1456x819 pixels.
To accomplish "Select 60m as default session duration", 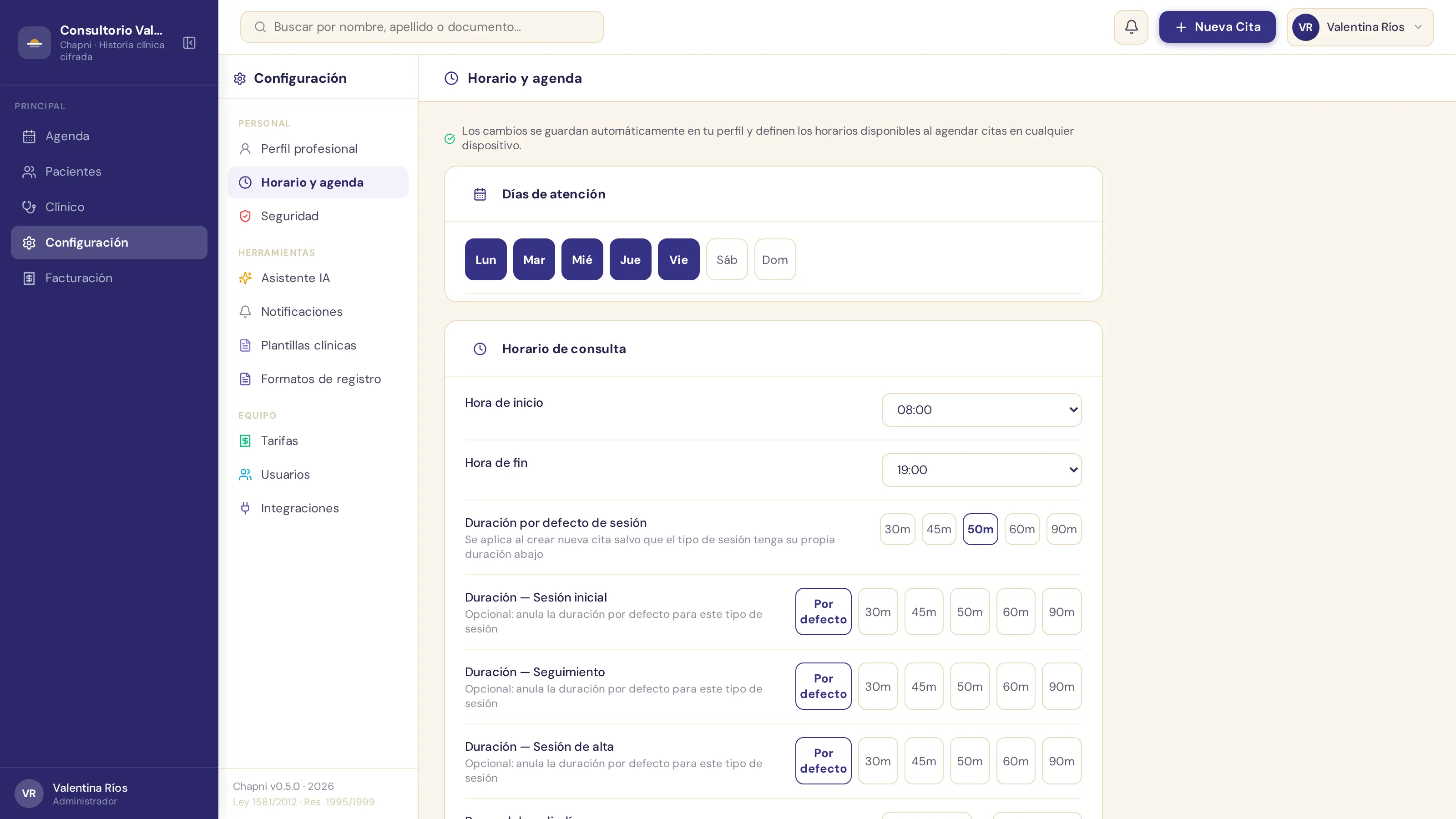I will 1022,529.
